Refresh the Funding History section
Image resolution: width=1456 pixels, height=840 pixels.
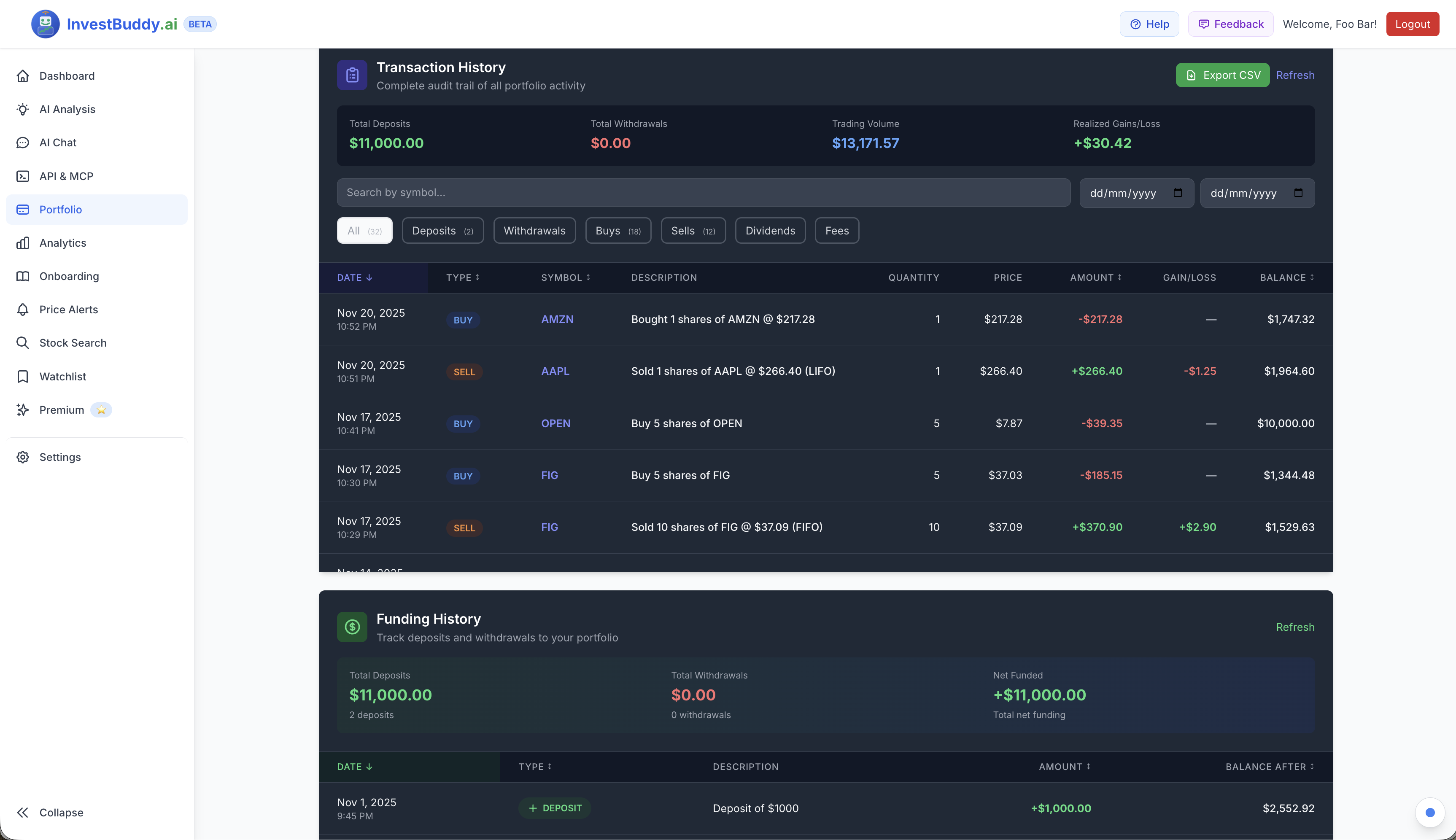1295,627
